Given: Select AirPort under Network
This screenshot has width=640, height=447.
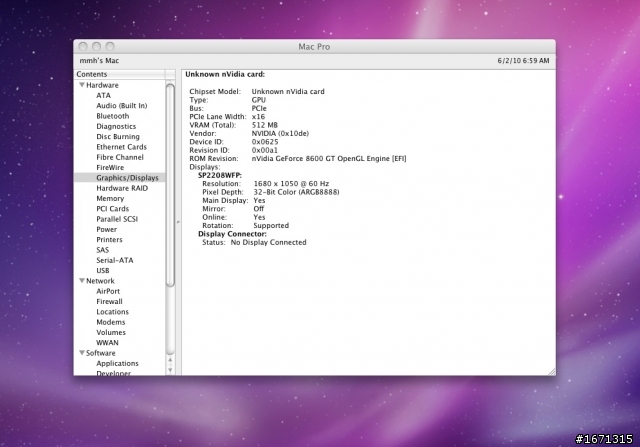Looking at the screenshot, I should 108,291.
